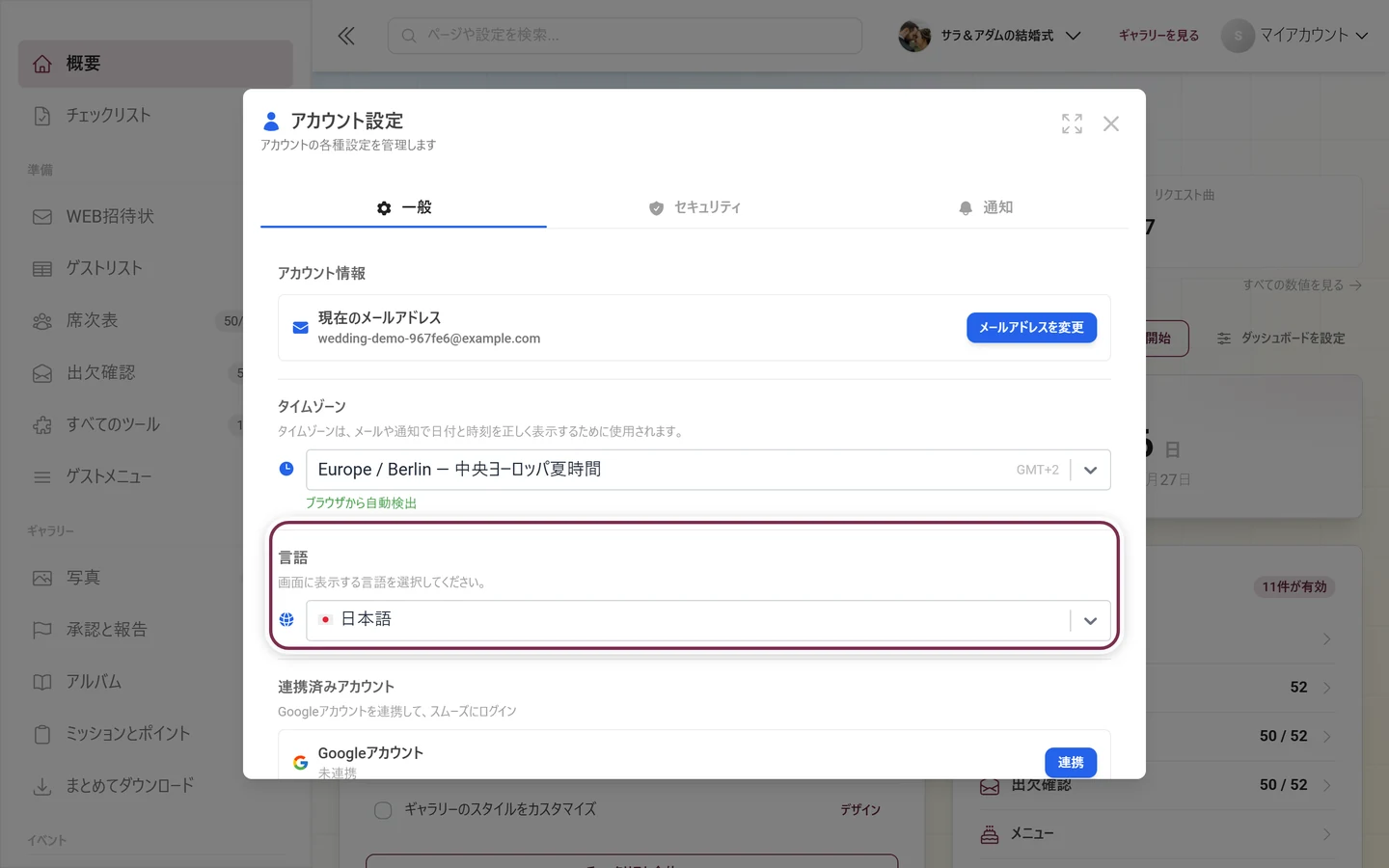Click the すべてのツール puzzle icon

[x=42, y=425]
